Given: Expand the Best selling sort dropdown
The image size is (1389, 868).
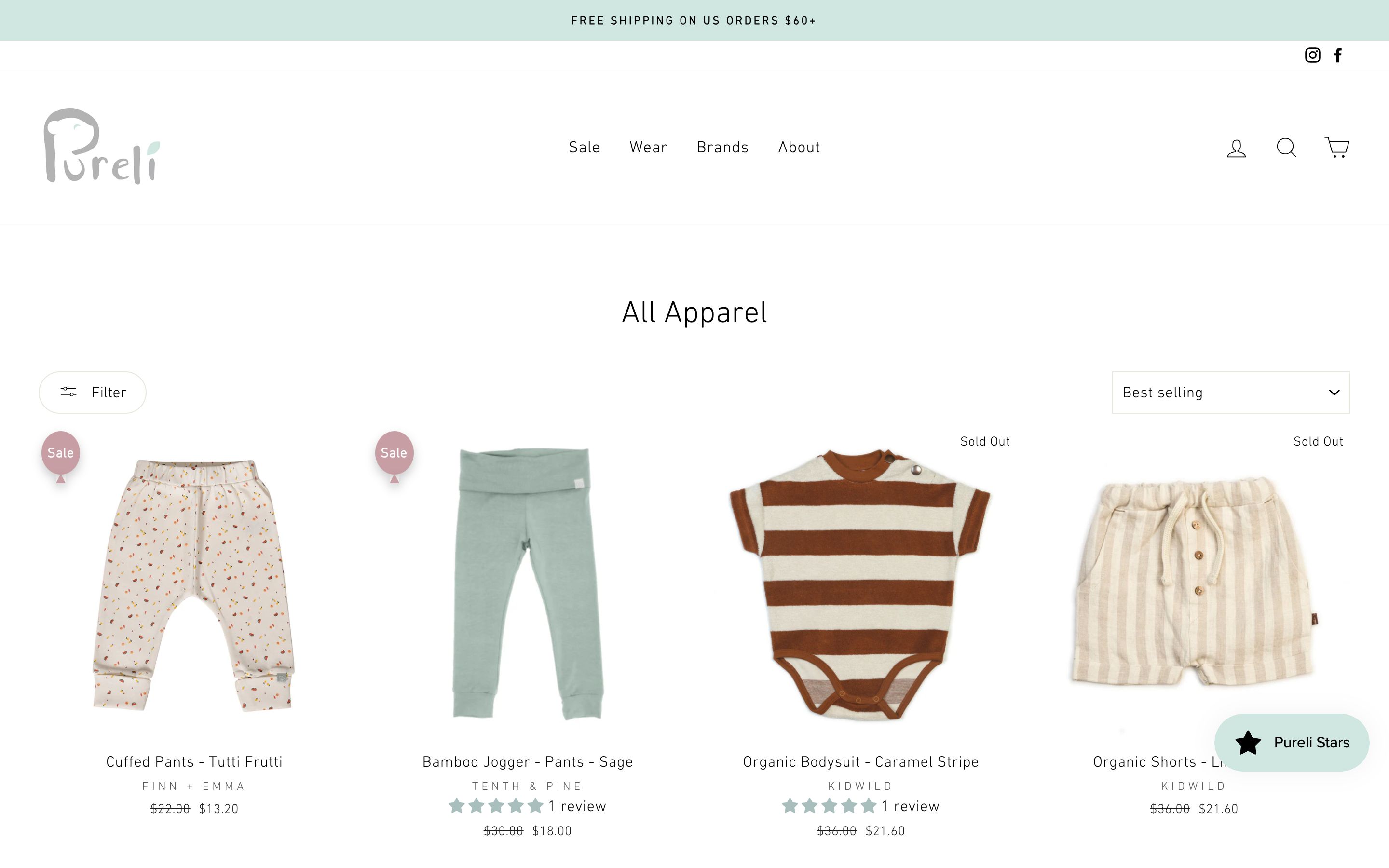Looking at the screenshot, I should (1230, 391).
